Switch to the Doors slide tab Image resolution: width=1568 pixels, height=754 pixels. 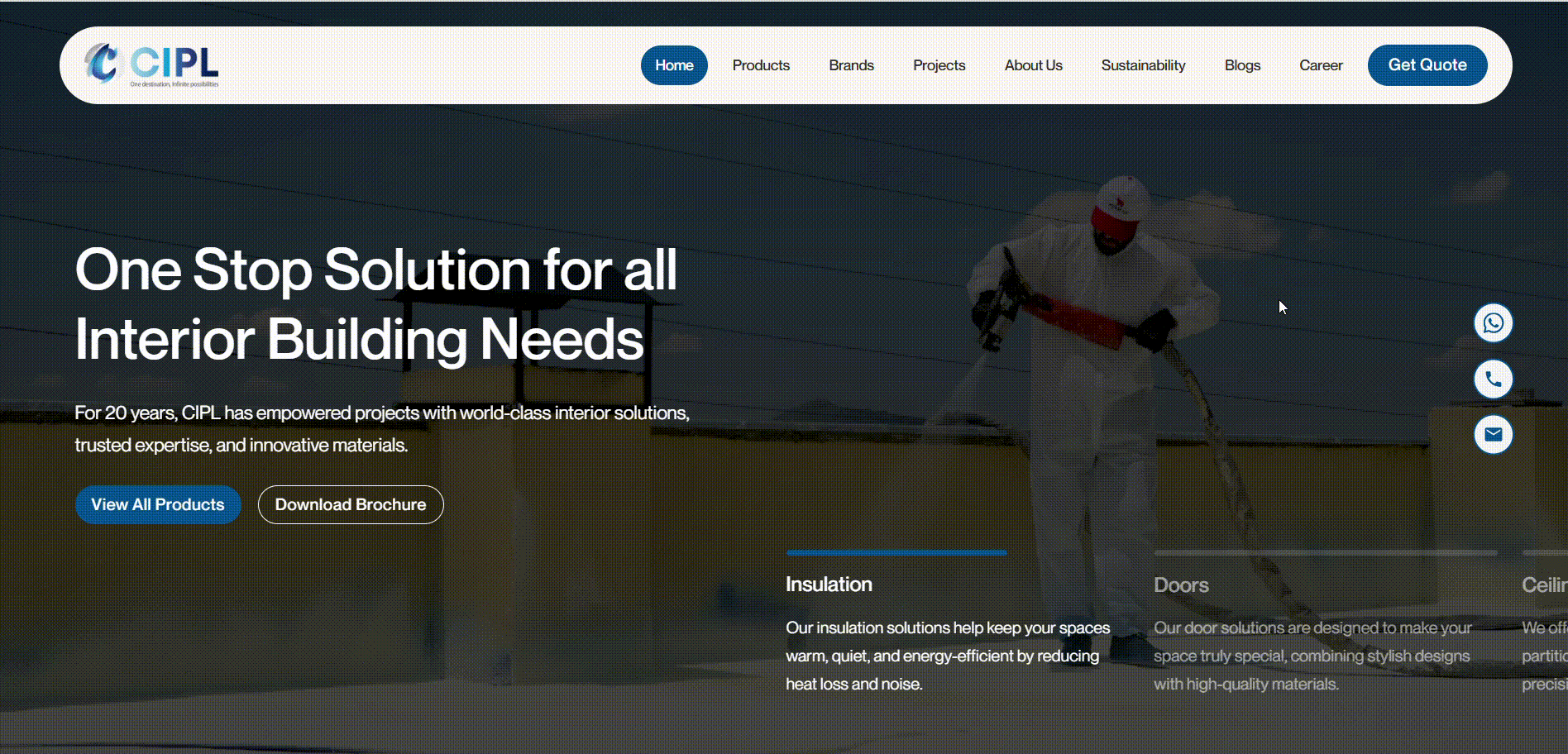(1181, 585)
